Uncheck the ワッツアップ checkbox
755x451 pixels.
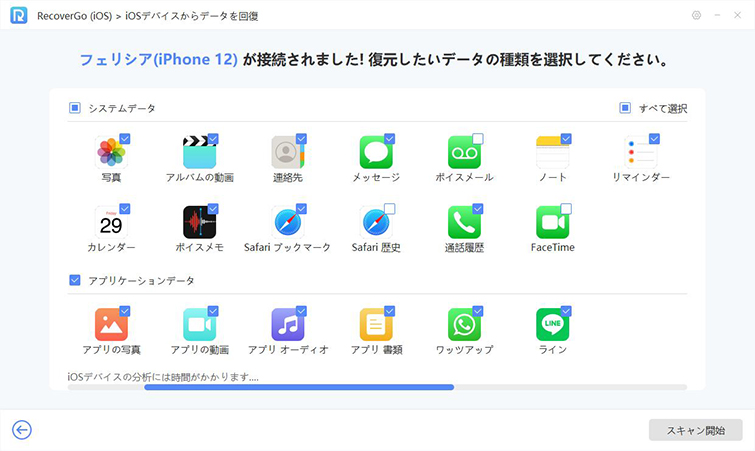(x=478, y=311)
